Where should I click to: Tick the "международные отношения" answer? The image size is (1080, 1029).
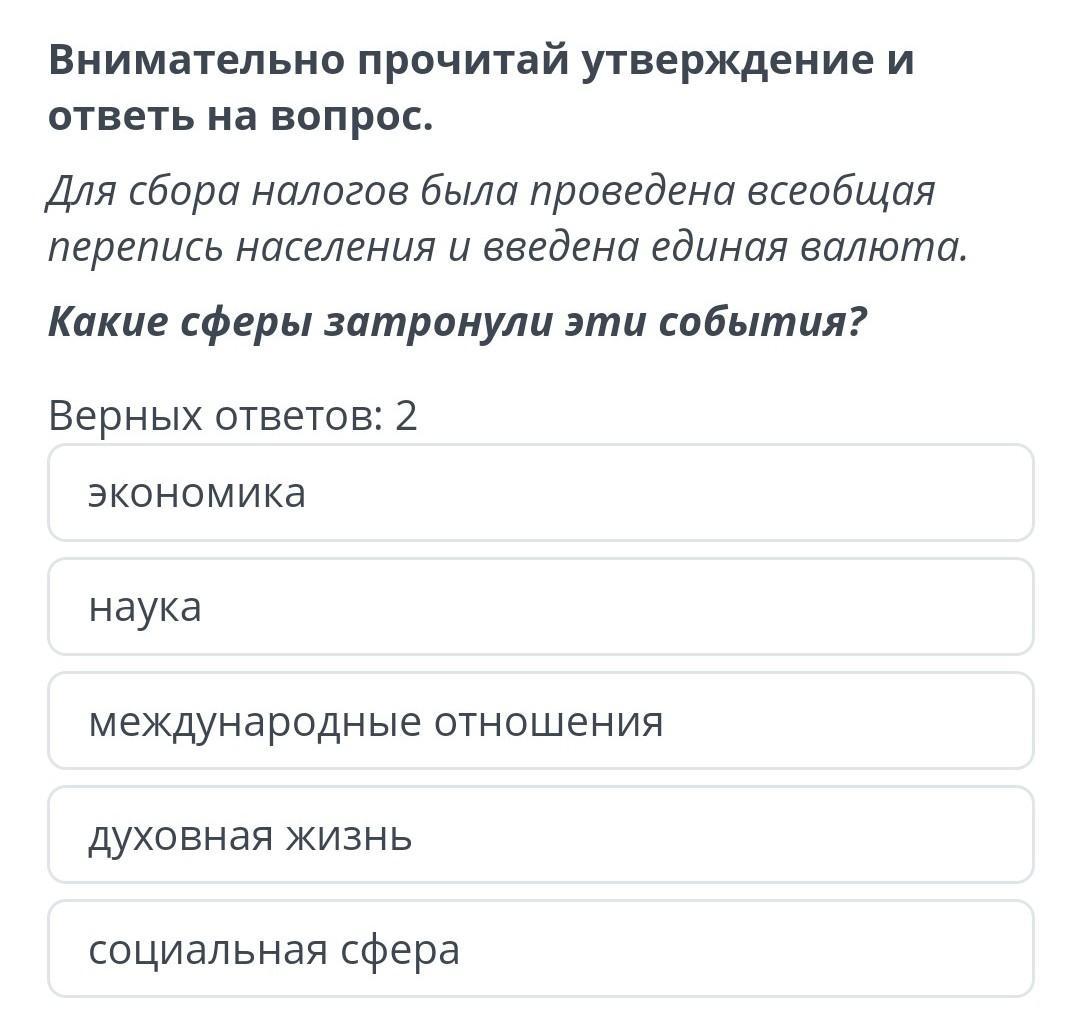540,721
